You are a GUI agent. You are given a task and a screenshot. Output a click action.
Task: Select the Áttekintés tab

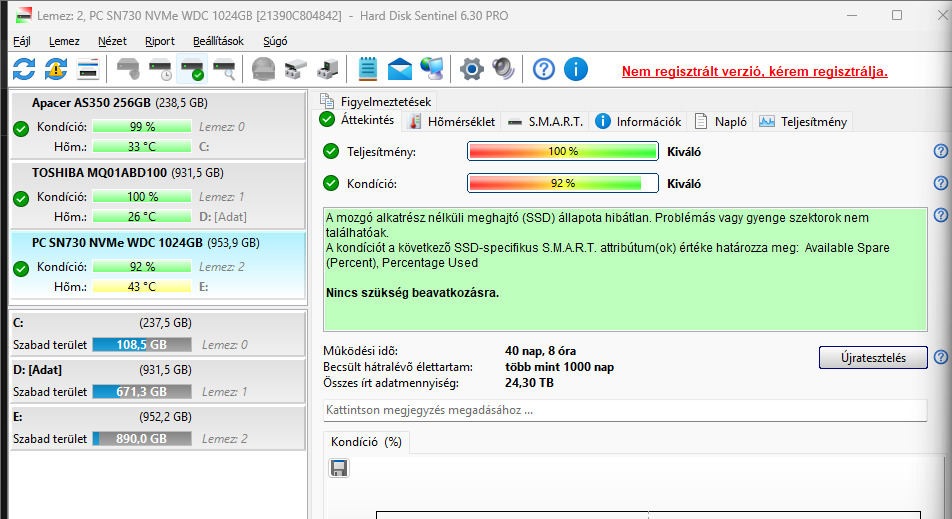[x=357, y=120]
